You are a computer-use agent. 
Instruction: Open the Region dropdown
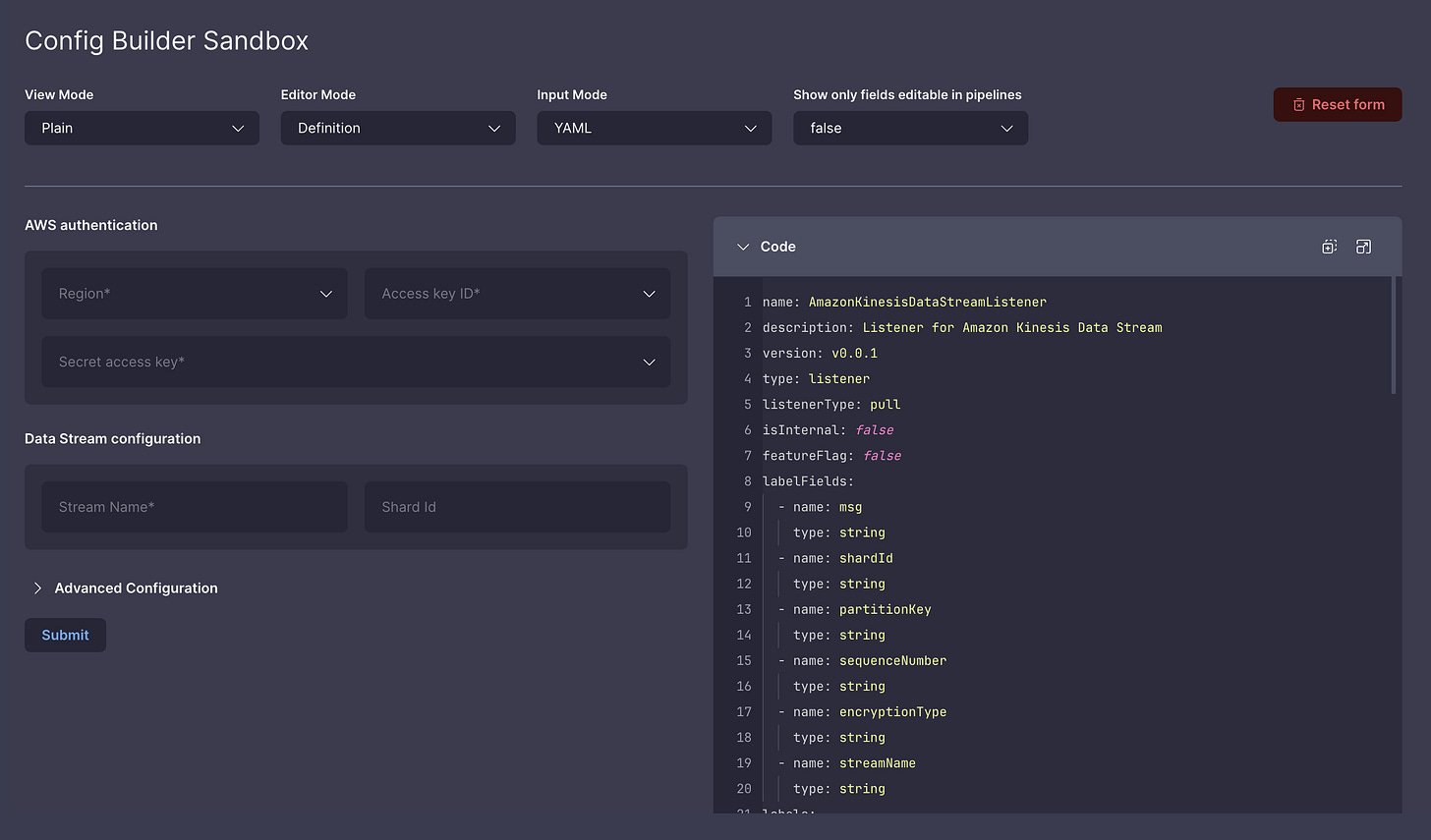pyautogui.click(x=195, y=294)
